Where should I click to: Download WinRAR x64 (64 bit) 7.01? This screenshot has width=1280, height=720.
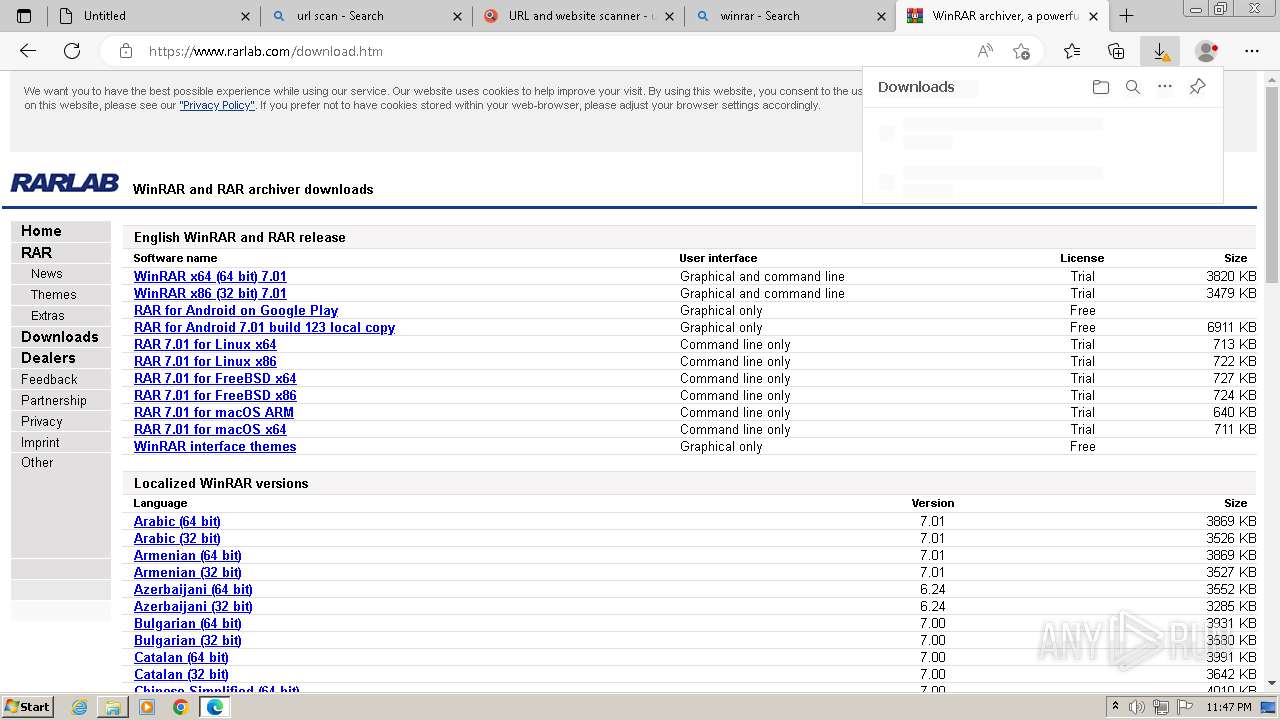210,277
